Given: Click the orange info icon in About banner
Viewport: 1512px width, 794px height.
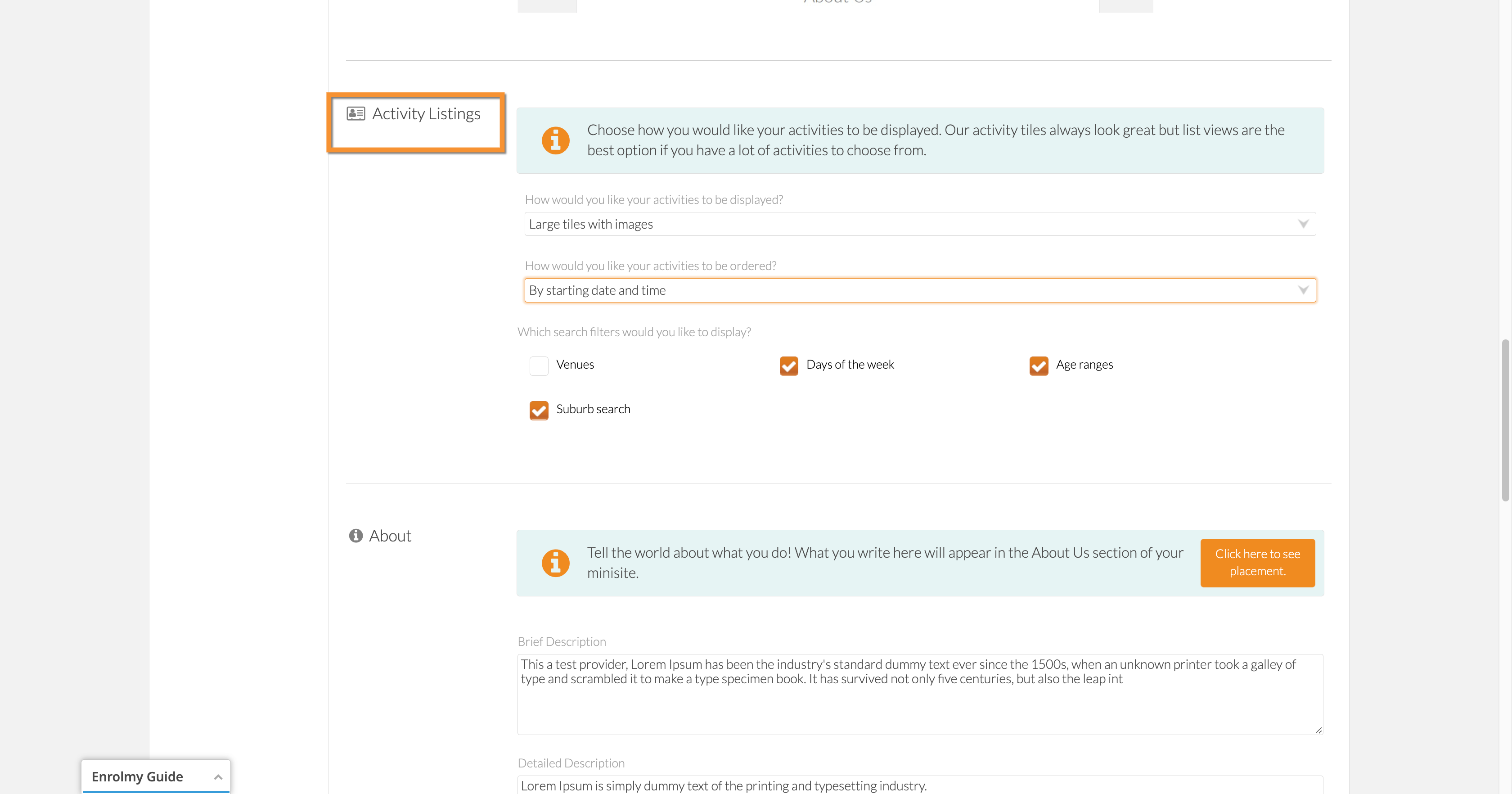Looking at the screenshot, I should (x=555, y=563).
